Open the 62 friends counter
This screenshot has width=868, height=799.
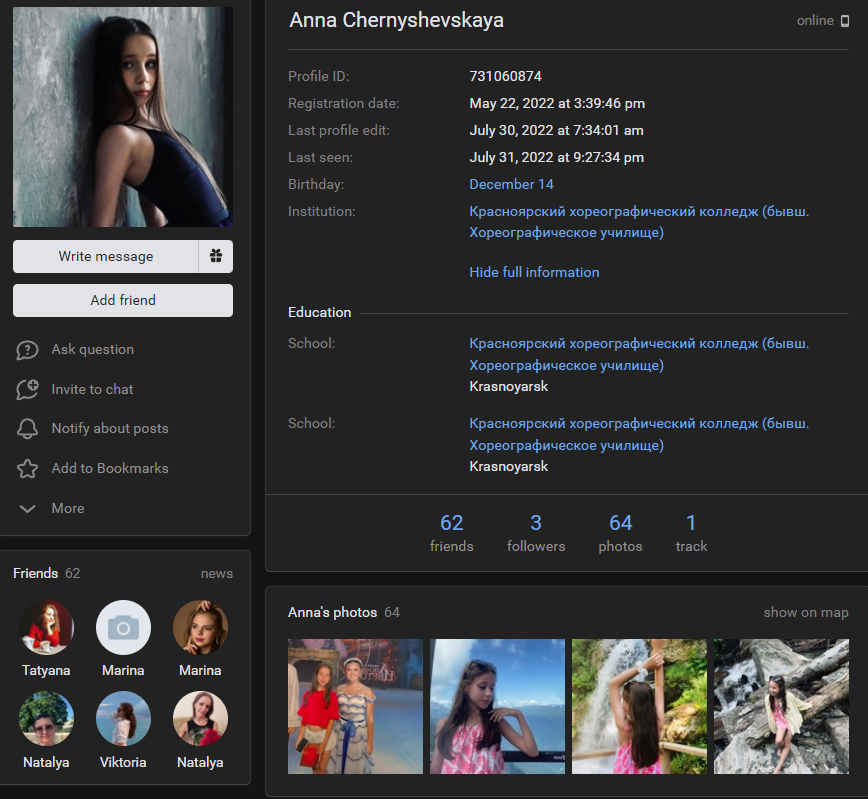tap(452, 532)
